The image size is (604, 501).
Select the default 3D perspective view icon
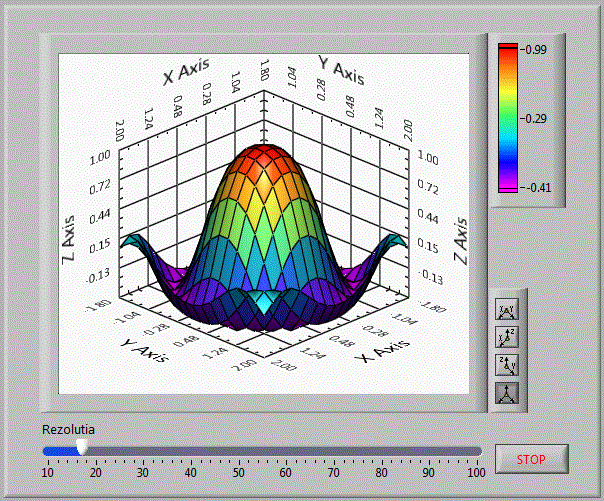(x=507, y=393)
